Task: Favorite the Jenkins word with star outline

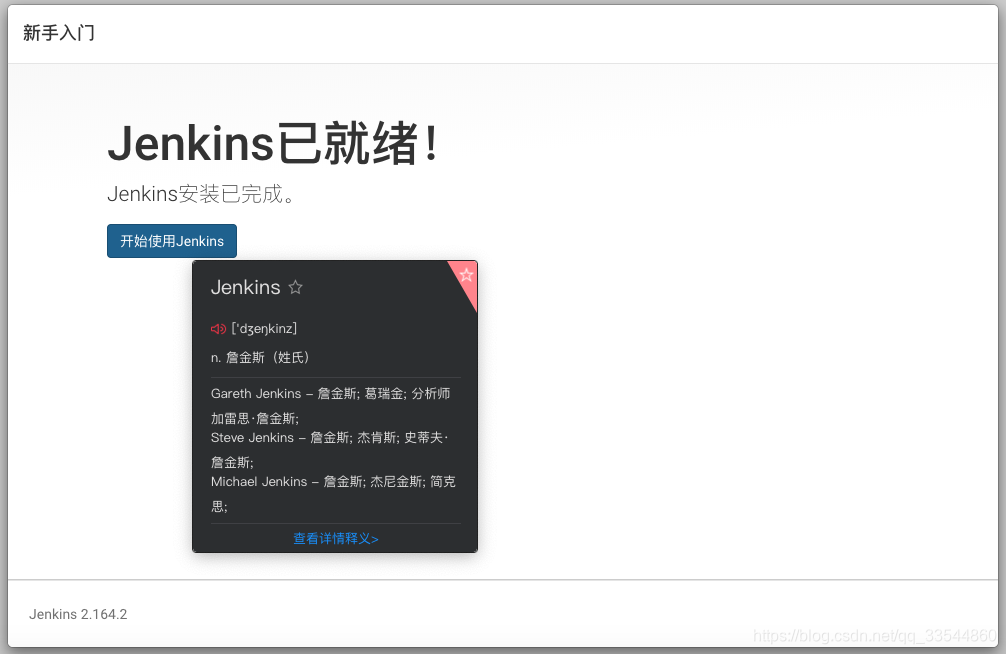Action: tap(295, 288)
